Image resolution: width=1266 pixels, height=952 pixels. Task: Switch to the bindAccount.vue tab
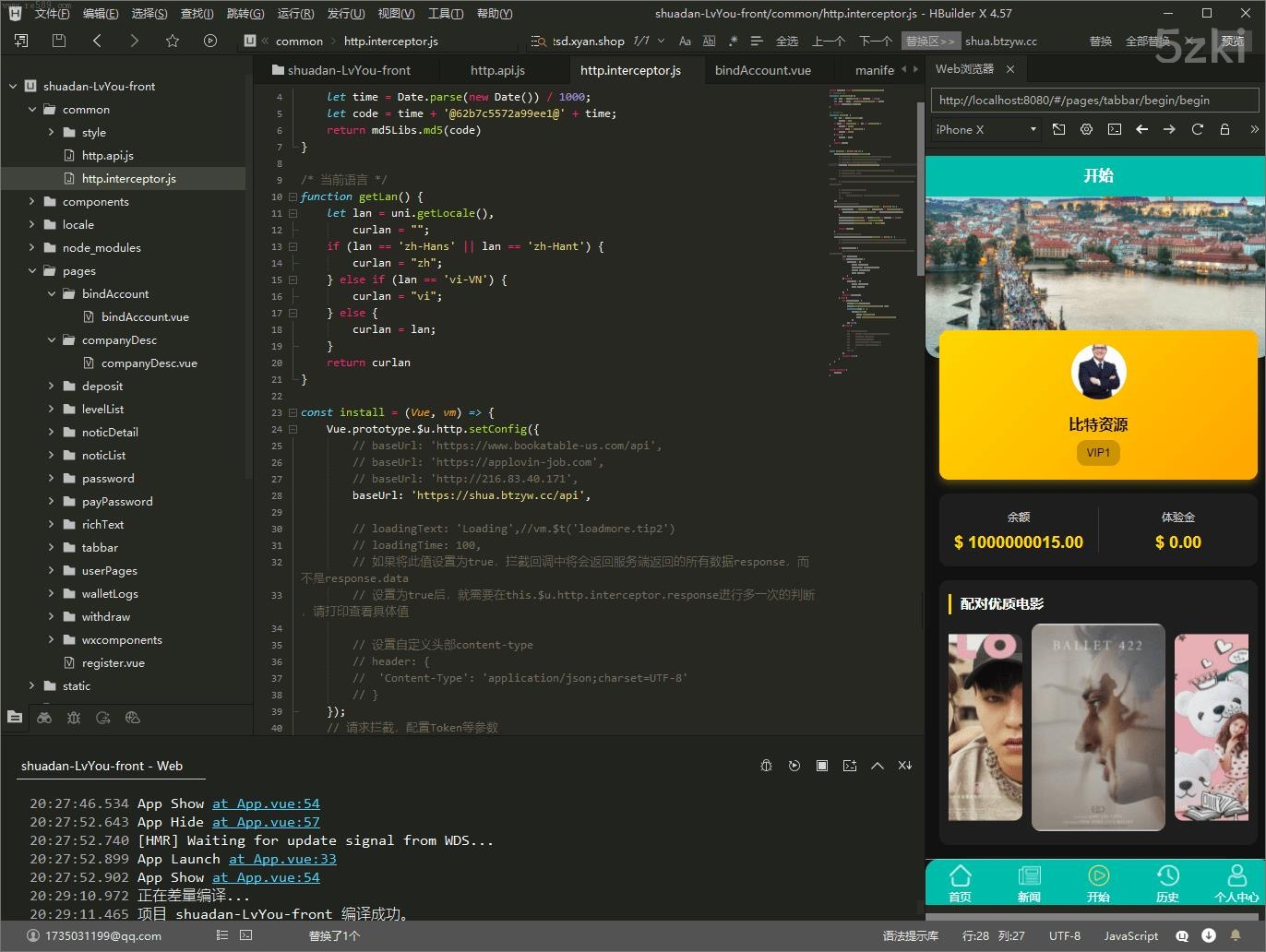point(762,70)
